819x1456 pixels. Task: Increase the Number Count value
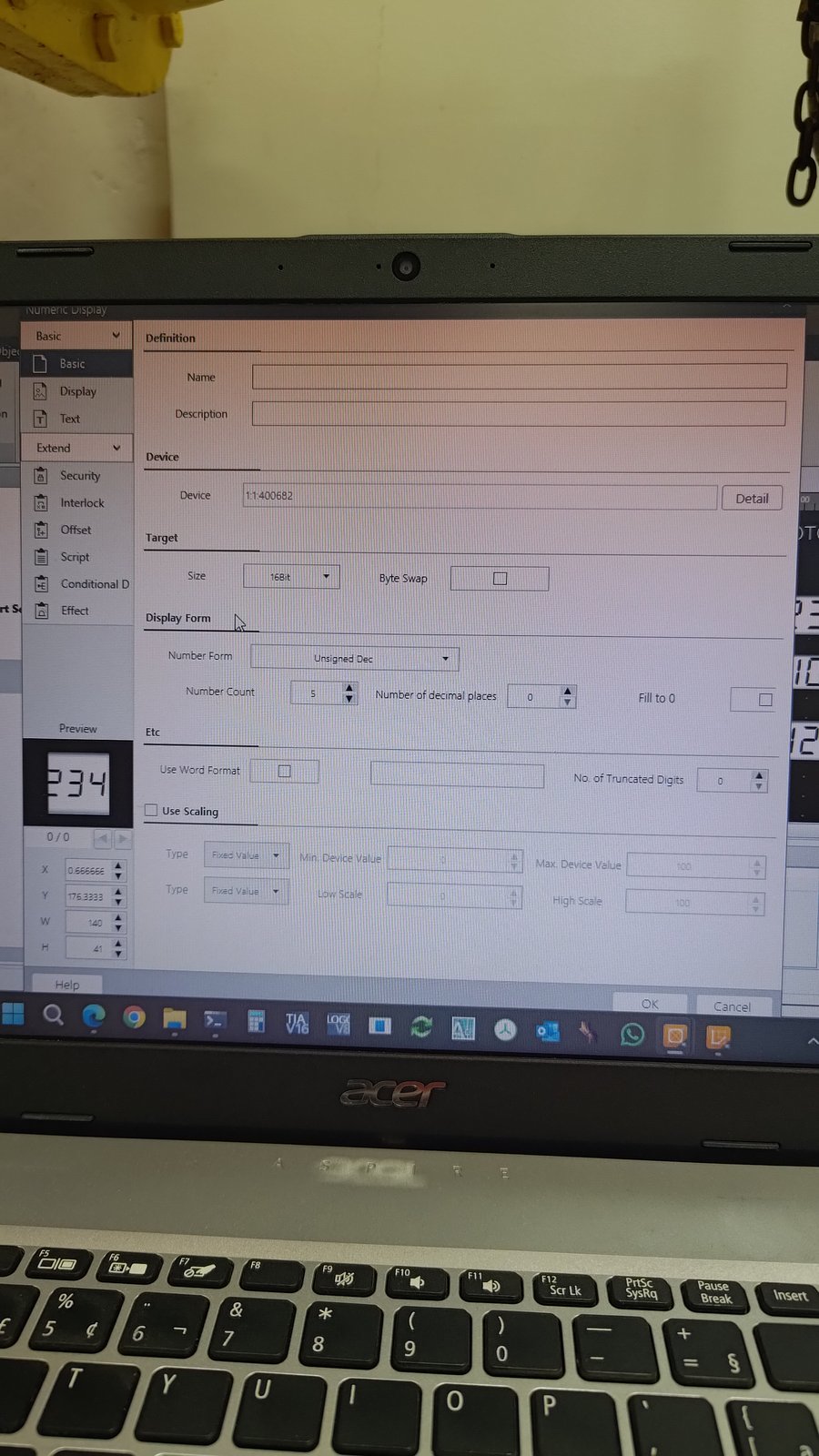349,687
